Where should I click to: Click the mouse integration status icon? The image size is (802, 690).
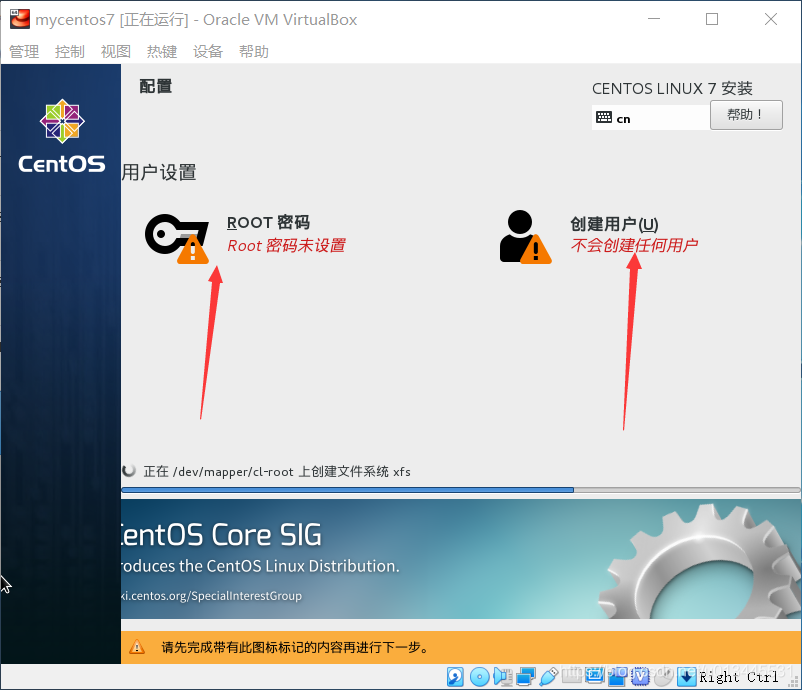[x=663, y=677]
